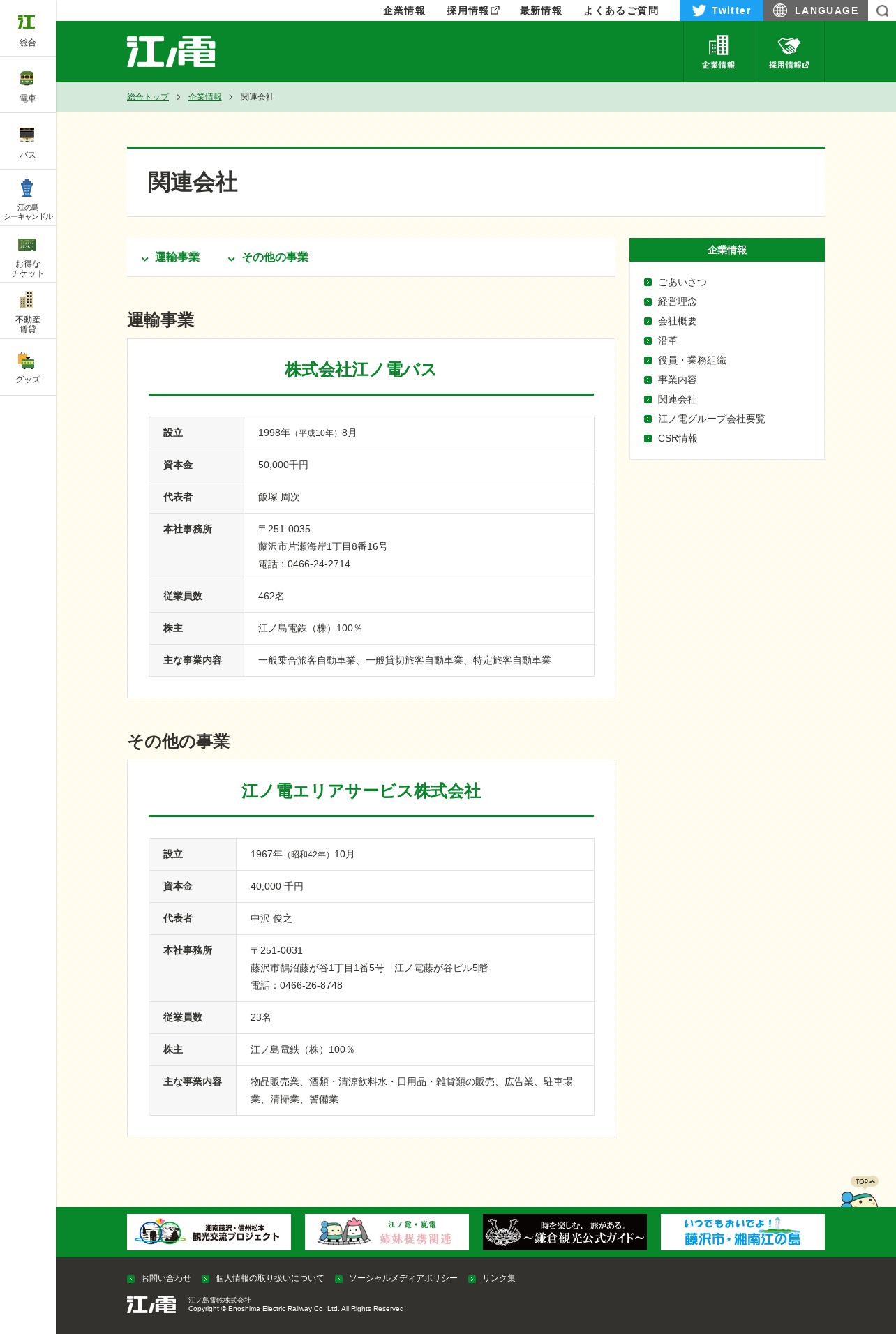896x1334 pixels.
Task: Open 個人情報の取り扱いについて footer link
Action: pyautogui.click(x=269, y=1278)
